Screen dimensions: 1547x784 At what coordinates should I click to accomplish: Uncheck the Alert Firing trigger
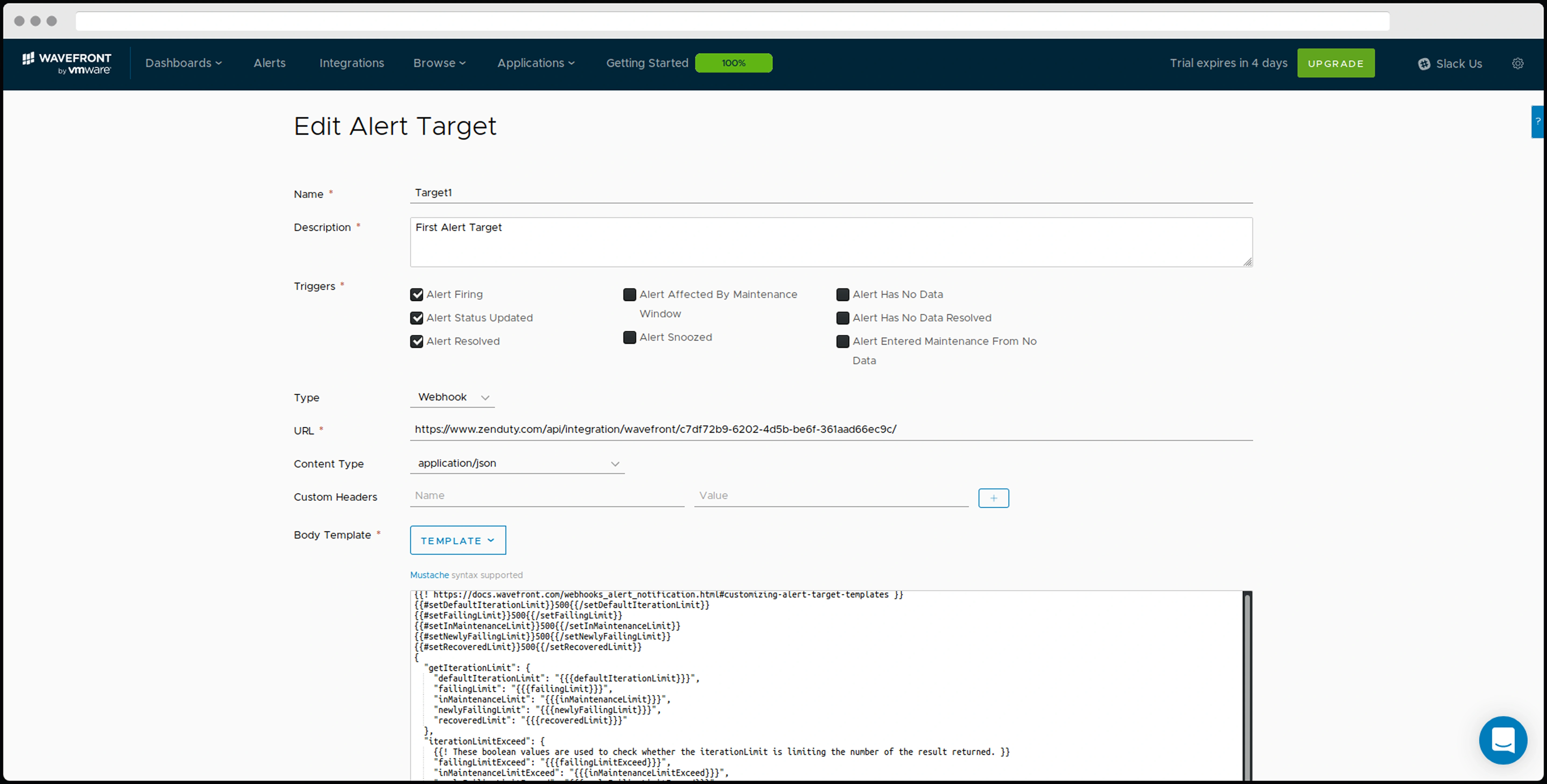click(x=416, y=294)
